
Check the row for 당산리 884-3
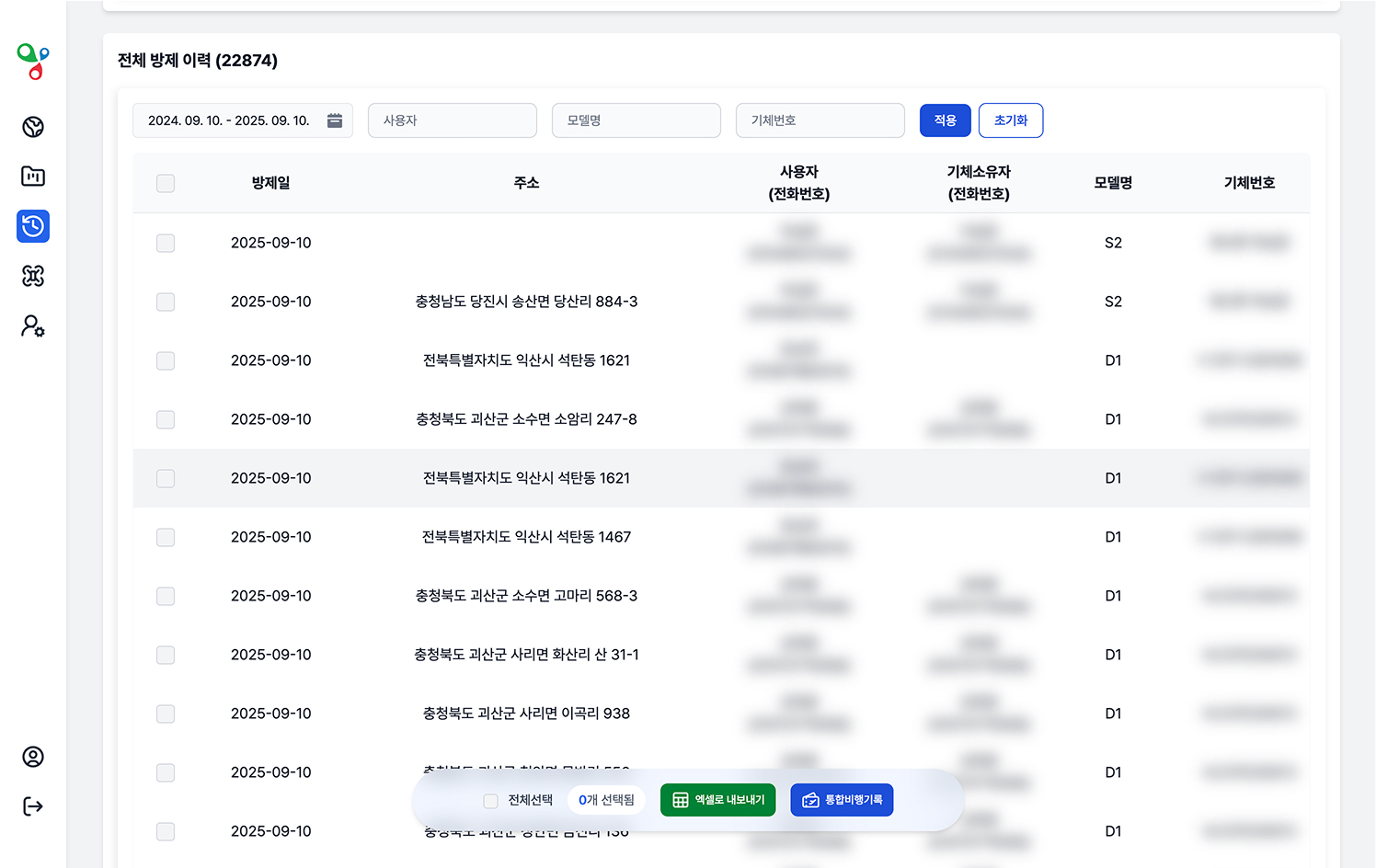[166, 302]
